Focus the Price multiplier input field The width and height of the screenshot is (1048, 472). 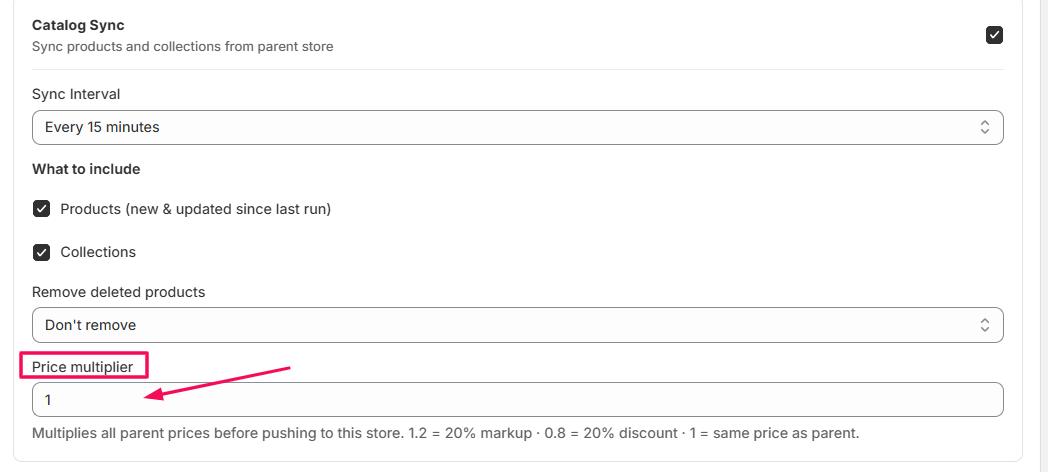[x=520, y=400]
